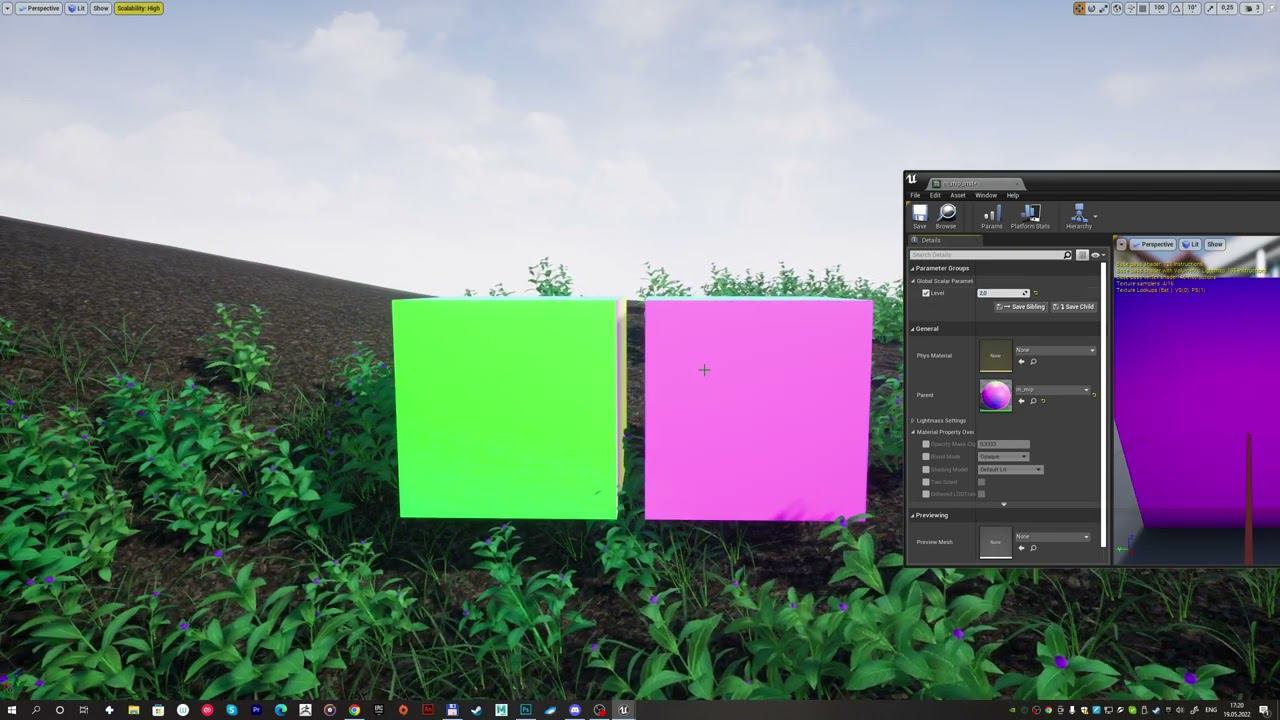Open the Preview Mesh None dropdown

tap(1055, 537)
